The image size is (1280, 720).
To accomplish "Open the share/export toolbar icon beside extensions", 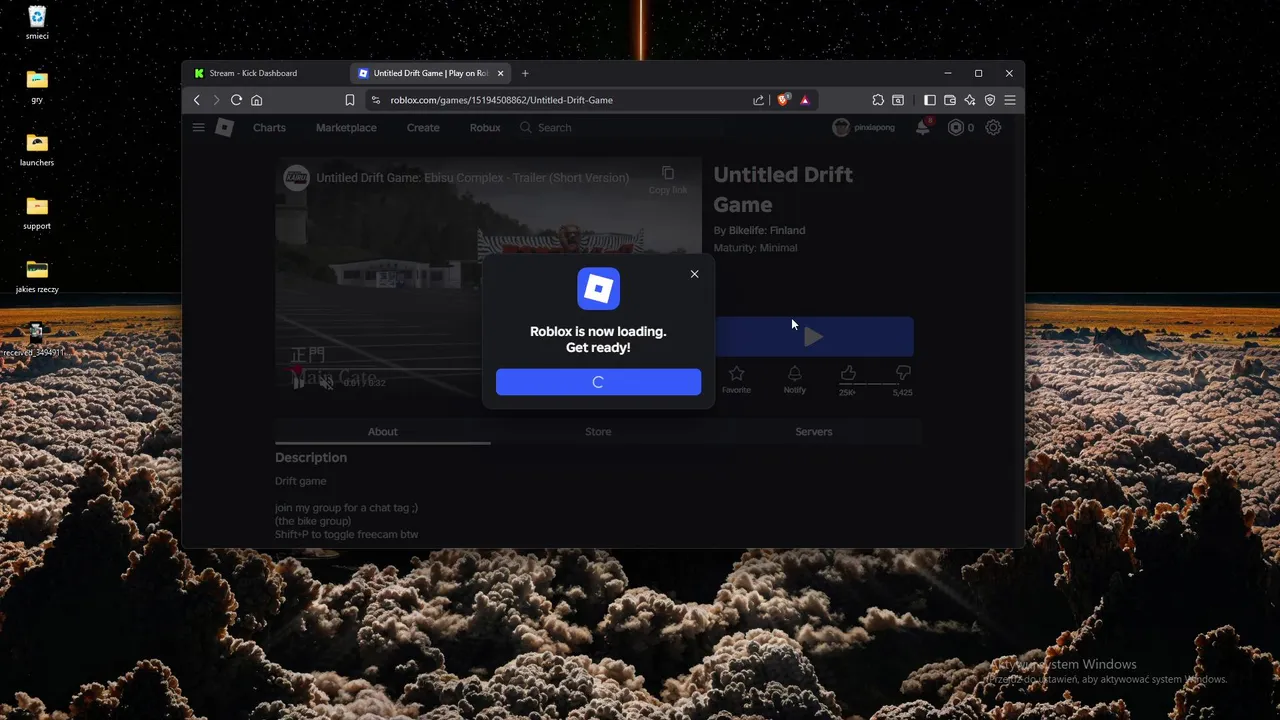I will [898, 100].
